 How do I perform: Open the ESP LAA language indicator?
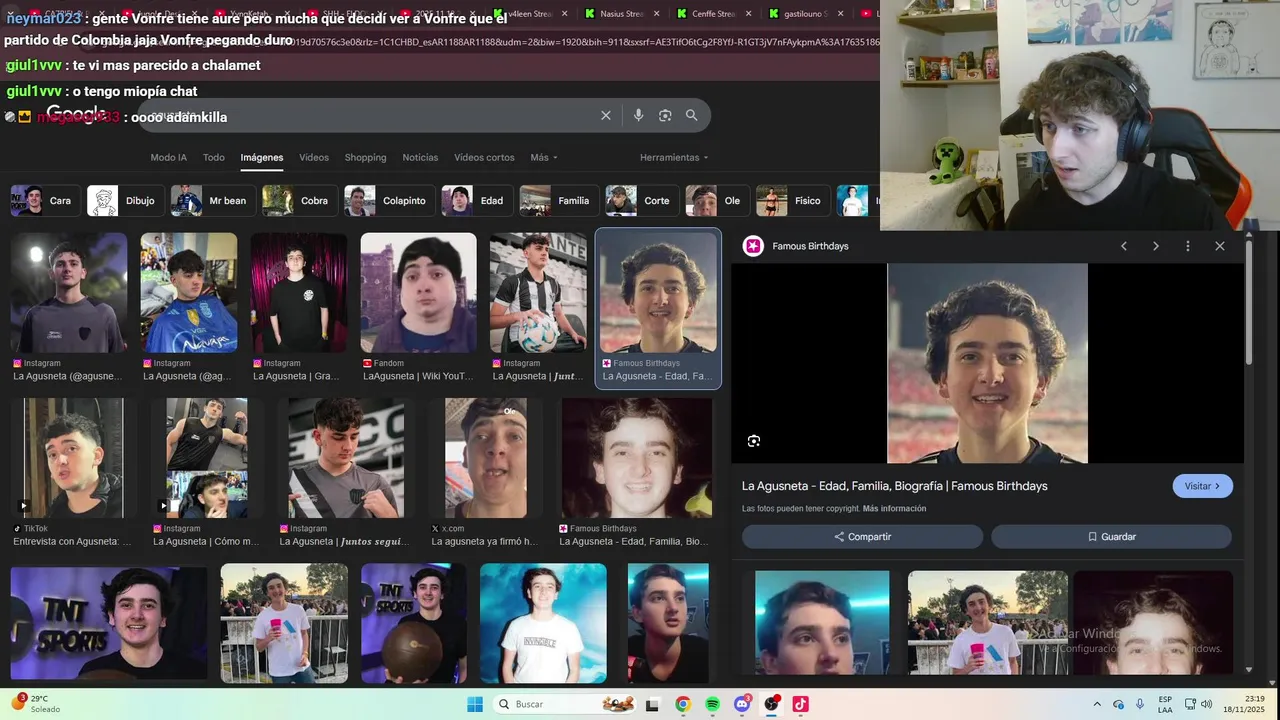(1165, 704)
